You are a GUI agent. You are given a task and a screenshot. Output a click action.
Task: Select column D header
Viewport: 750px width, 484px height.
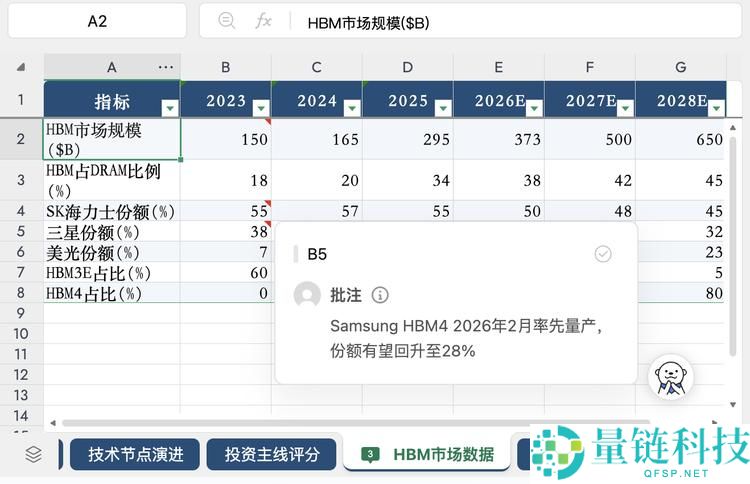click(408, 67)
